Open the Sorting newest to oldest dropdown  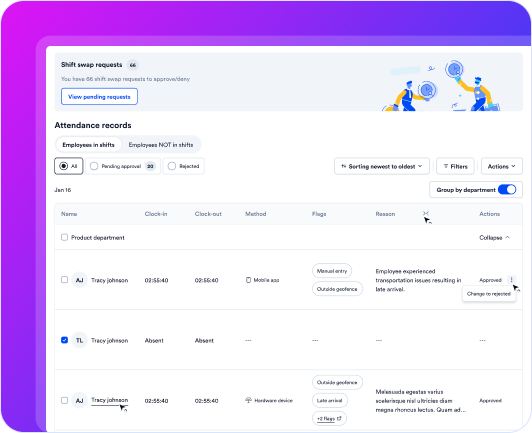[x=382, y=166]
